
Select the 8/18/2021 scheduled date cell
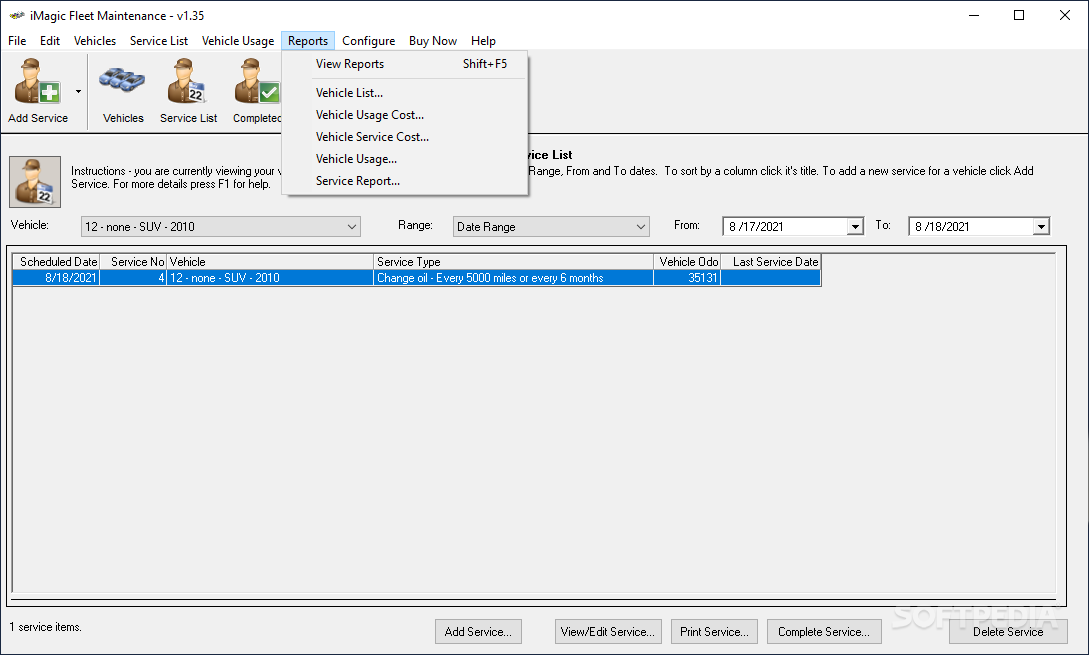click(x=56, y=278)
